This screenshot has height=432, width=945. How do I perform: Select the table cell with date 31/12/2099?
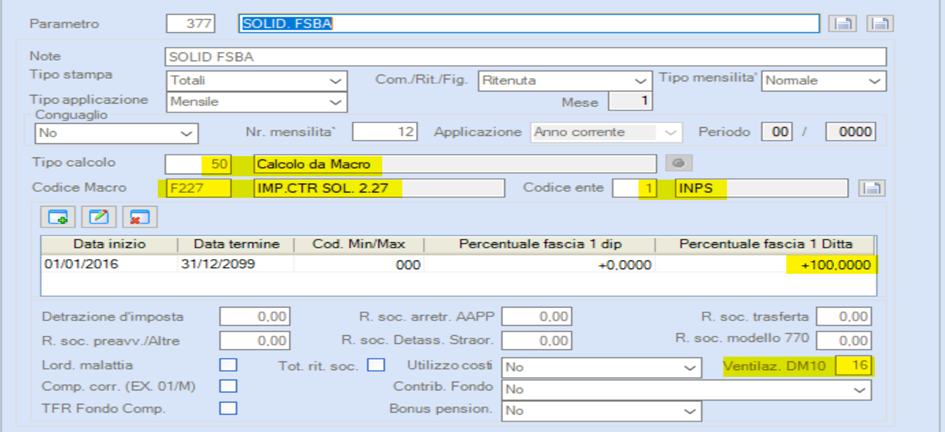click(236, 265)
